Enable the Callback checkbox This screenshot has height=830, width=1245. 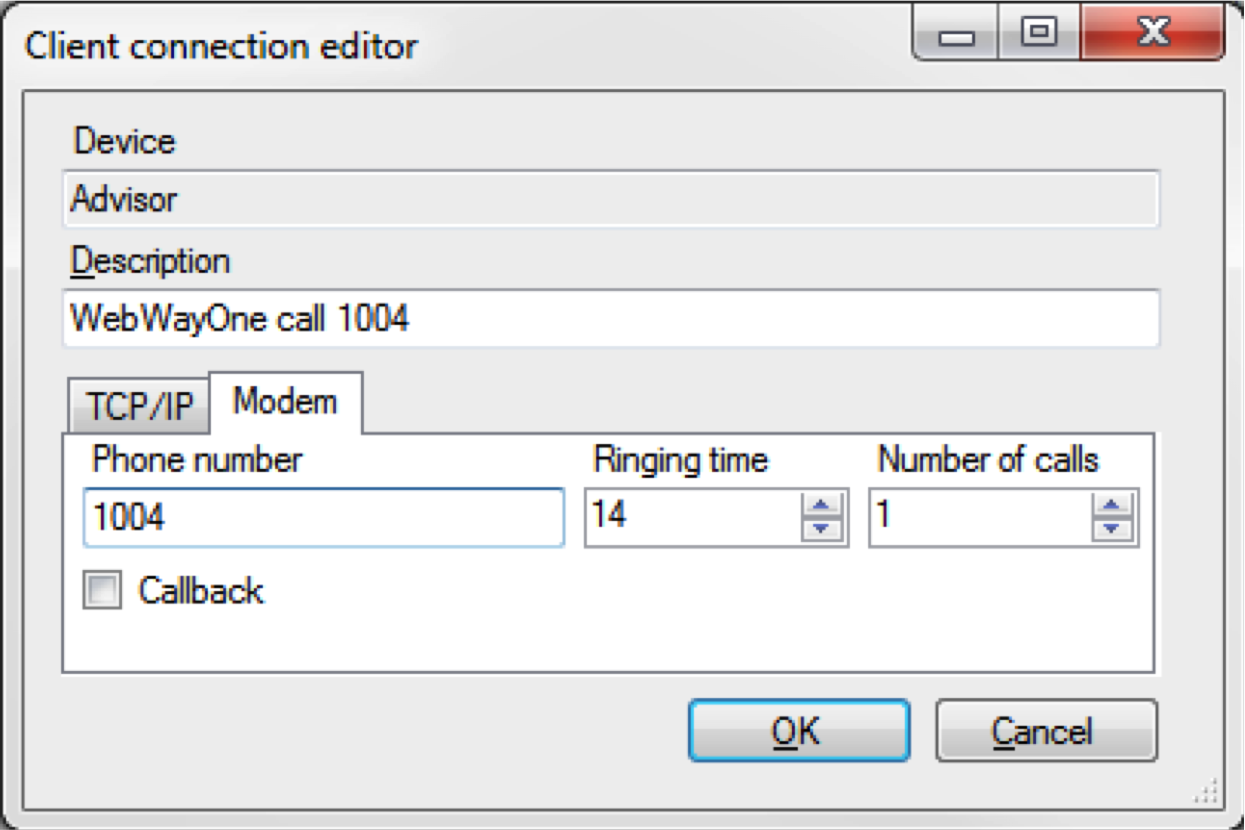point(102,591)
